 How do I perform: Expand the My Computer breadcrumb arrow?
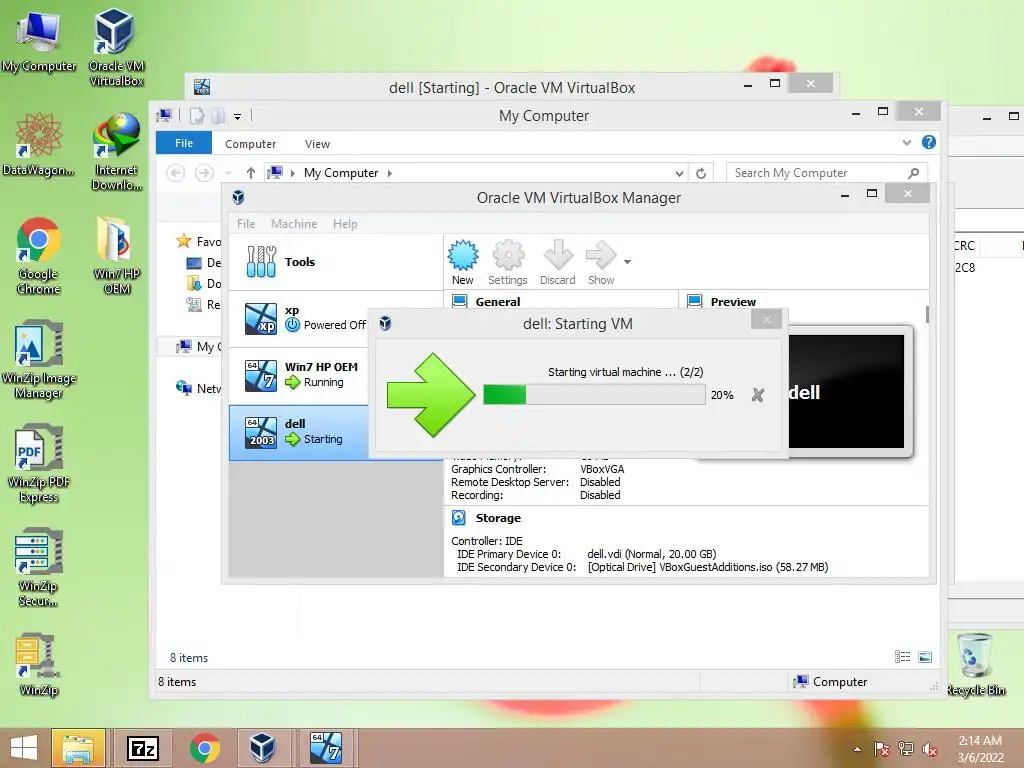coord(390,173)
